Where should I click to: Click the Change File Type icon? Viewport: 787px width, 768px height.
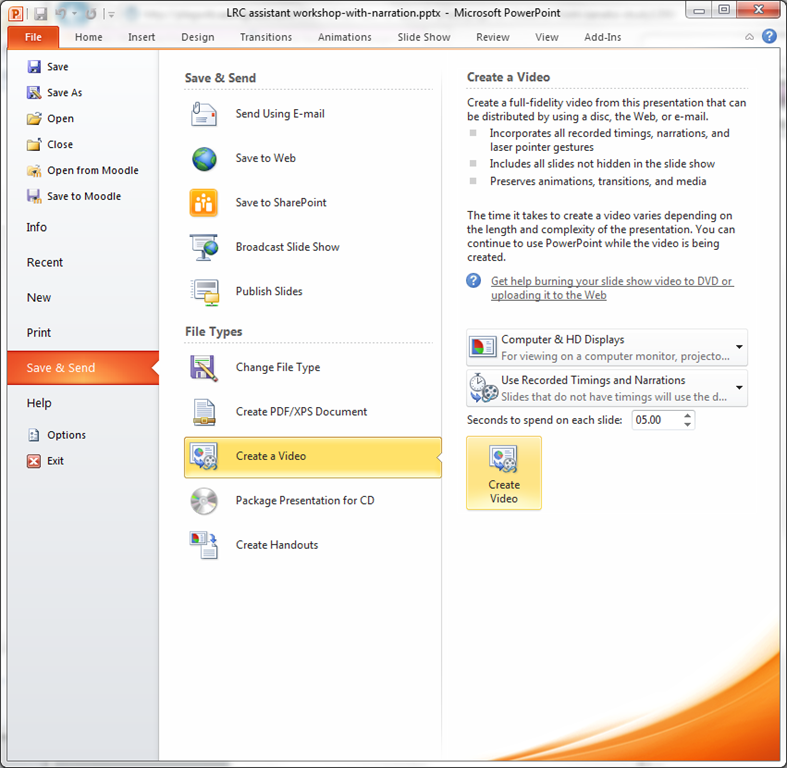(x=204, y=368)
